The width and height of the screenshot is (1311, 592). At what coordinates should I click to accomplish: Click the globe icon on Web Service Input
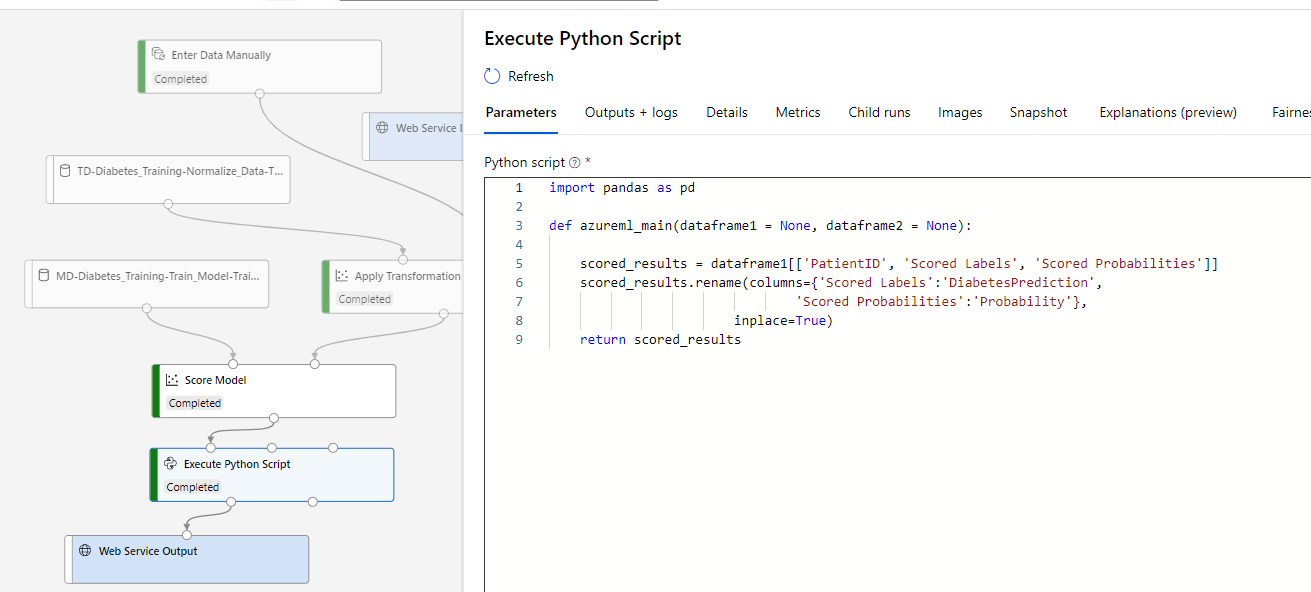click(x=381, y=128)
